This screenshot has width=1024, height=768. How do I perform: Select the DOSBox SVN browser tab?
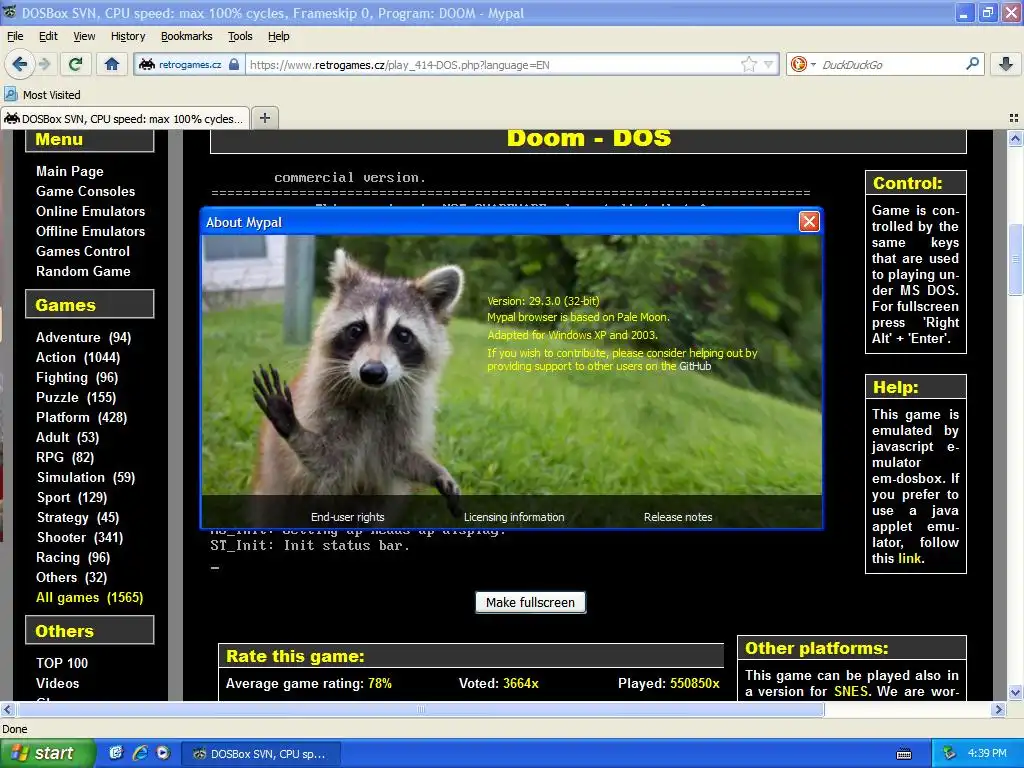(125, 118)
